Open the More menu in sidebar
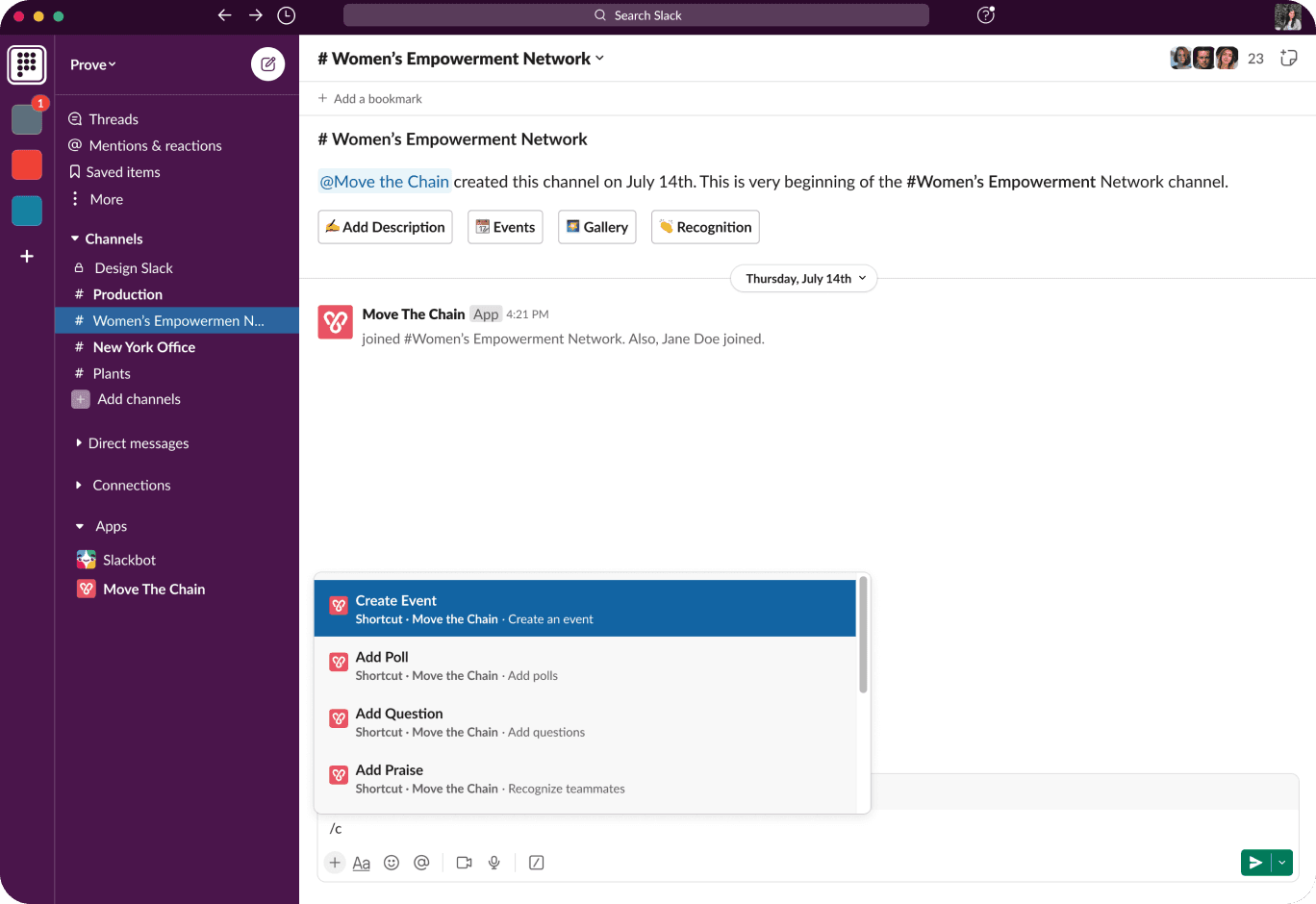 (x=96, y=199)
